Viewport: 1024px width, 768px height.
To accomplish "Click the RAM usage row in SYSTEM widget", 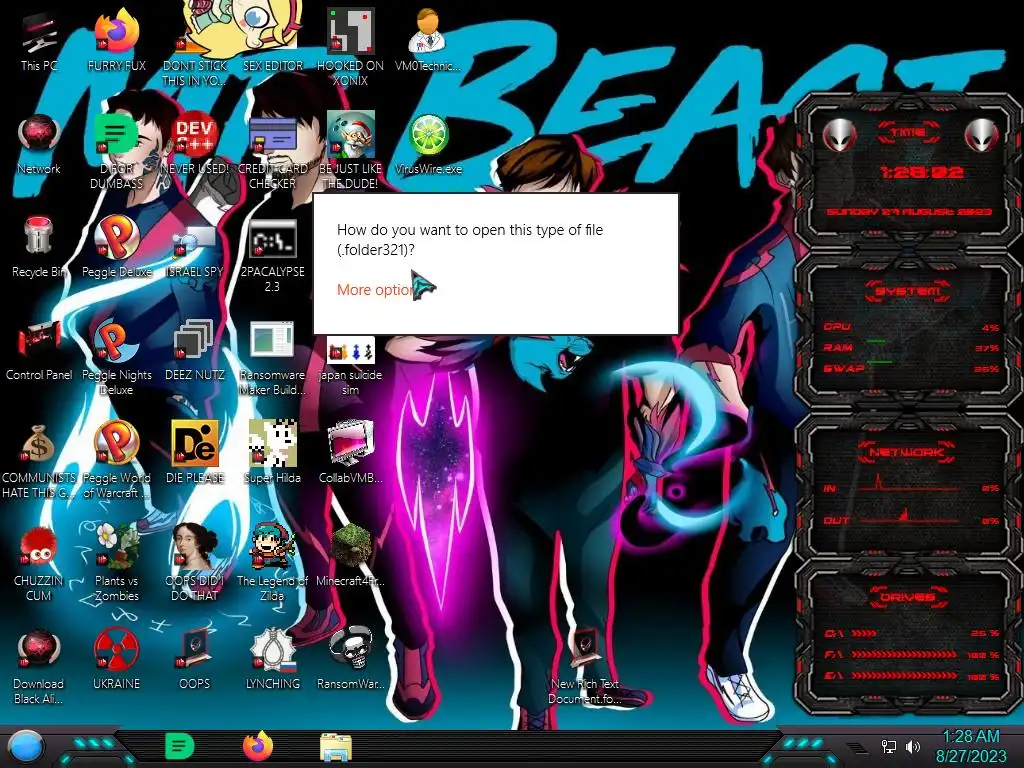I will click(911, 348).
